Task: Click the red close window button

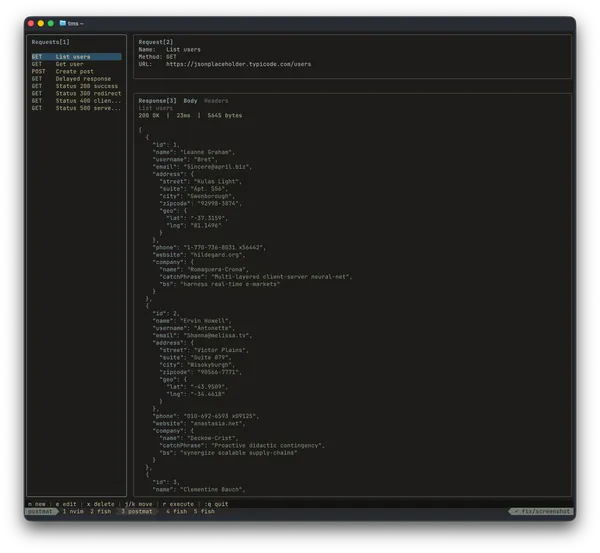Action: (x=31, y=23)
